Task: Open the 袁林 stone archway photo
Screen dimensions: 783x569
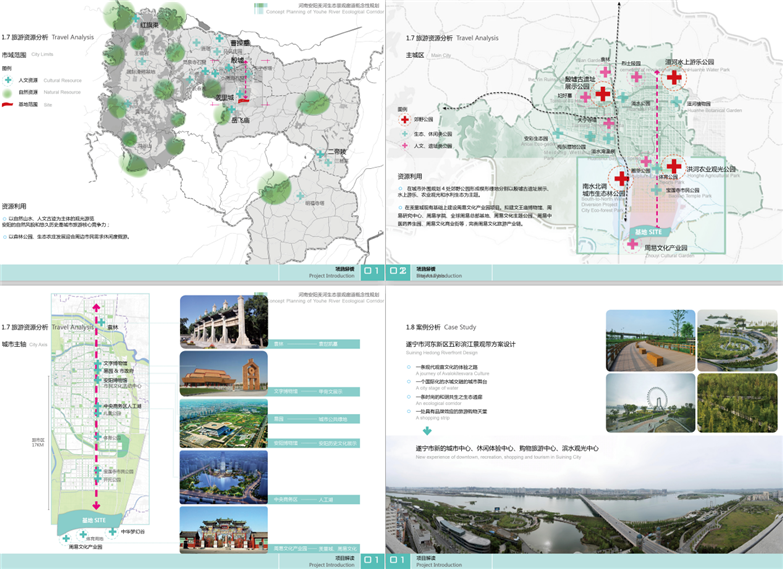Action: tap(224, 321)
